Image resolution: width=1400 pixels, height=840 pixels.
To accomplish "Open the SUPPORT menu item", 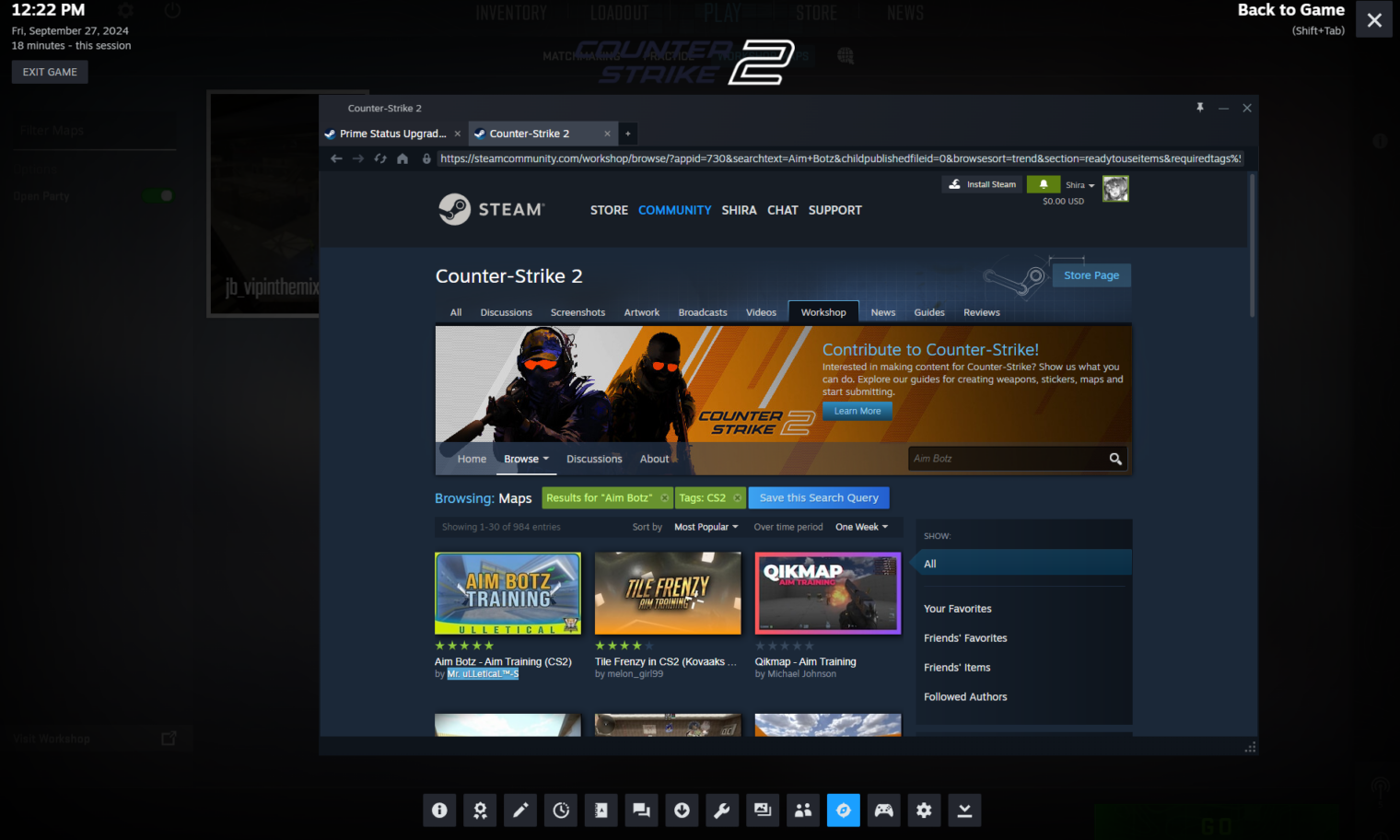I will point(835,210).
